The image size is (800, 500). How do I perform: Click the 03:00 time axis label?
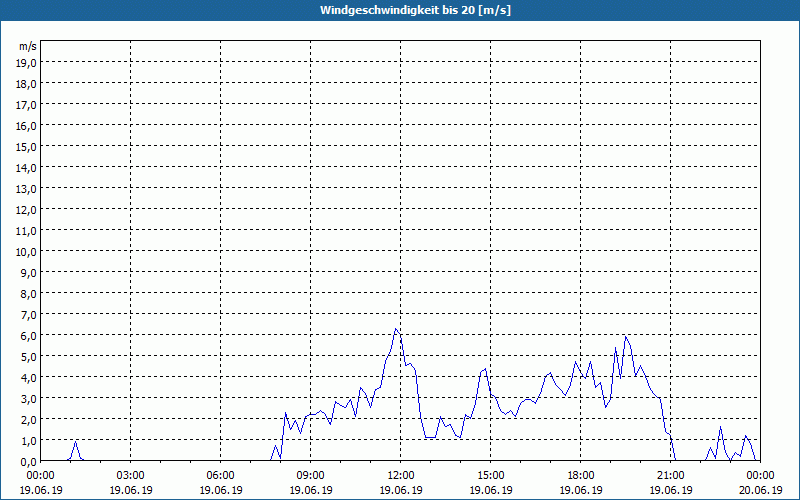point(131,476)
